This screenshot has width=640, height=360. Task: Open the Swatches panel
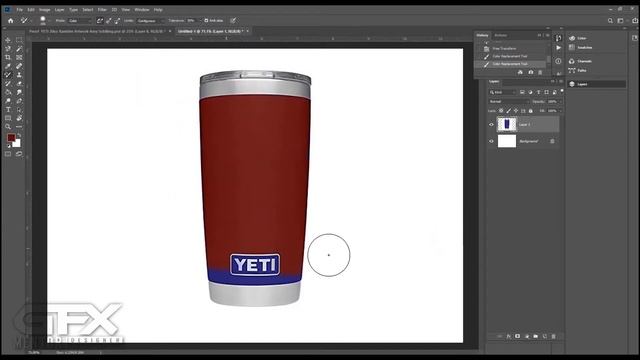pos(584,47)
